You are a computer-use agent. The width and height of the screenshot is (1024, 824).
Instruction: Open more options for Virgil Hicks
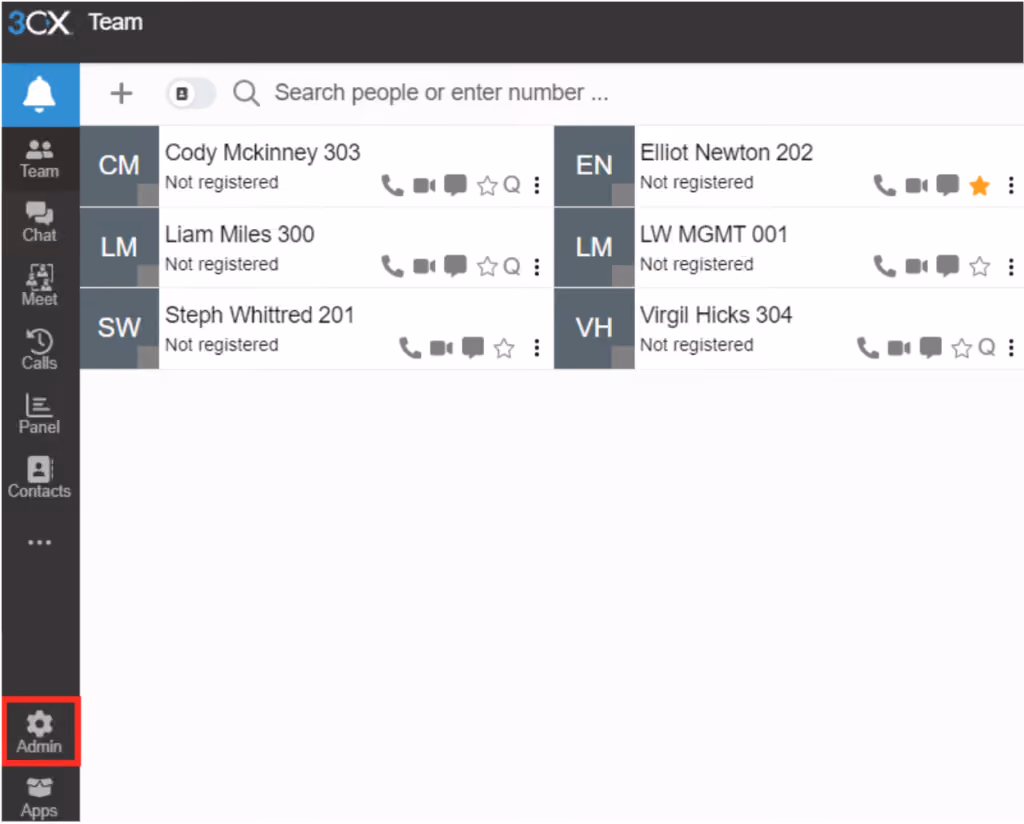point(1011,348)
